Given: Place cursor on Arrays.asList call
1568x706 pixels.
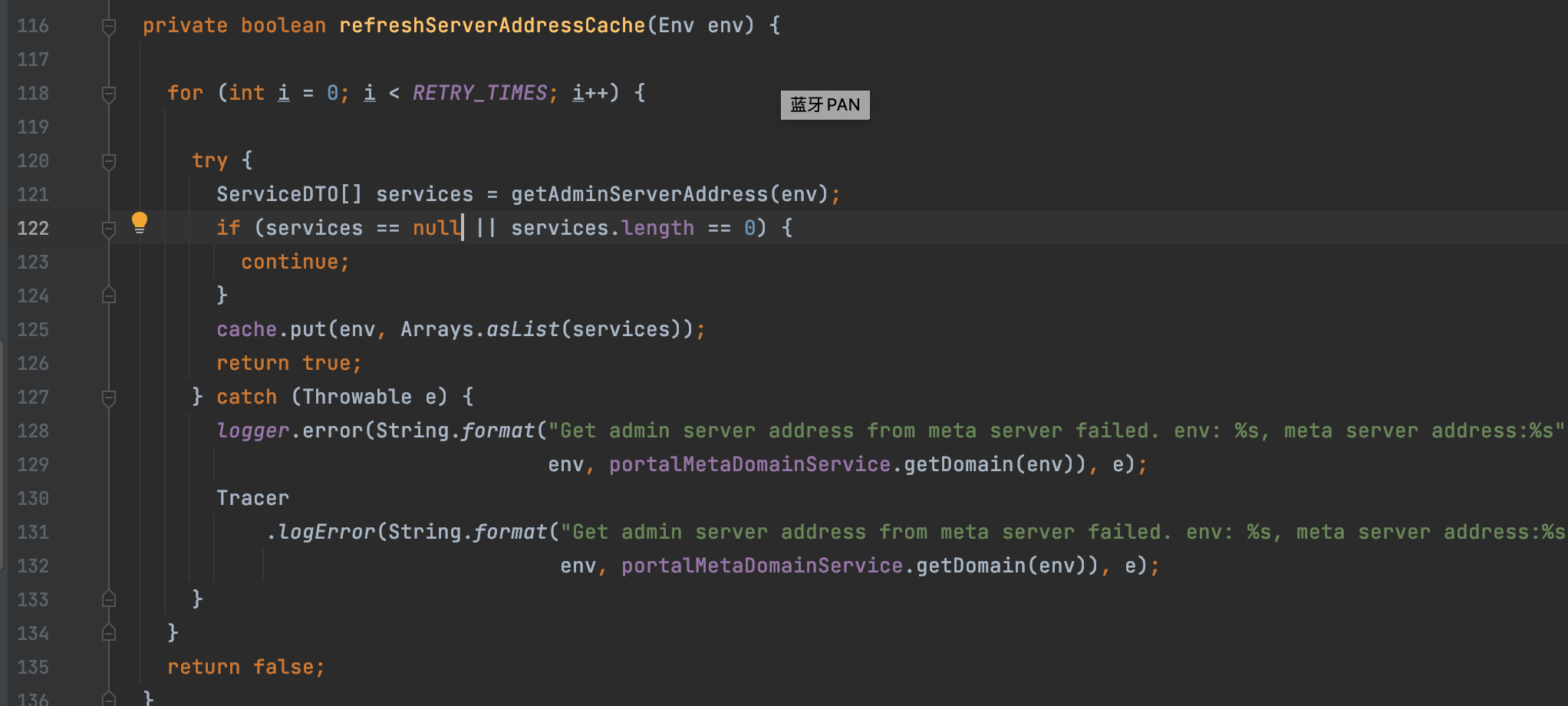Looking at the screenshot, I should (x=522, y=330).
